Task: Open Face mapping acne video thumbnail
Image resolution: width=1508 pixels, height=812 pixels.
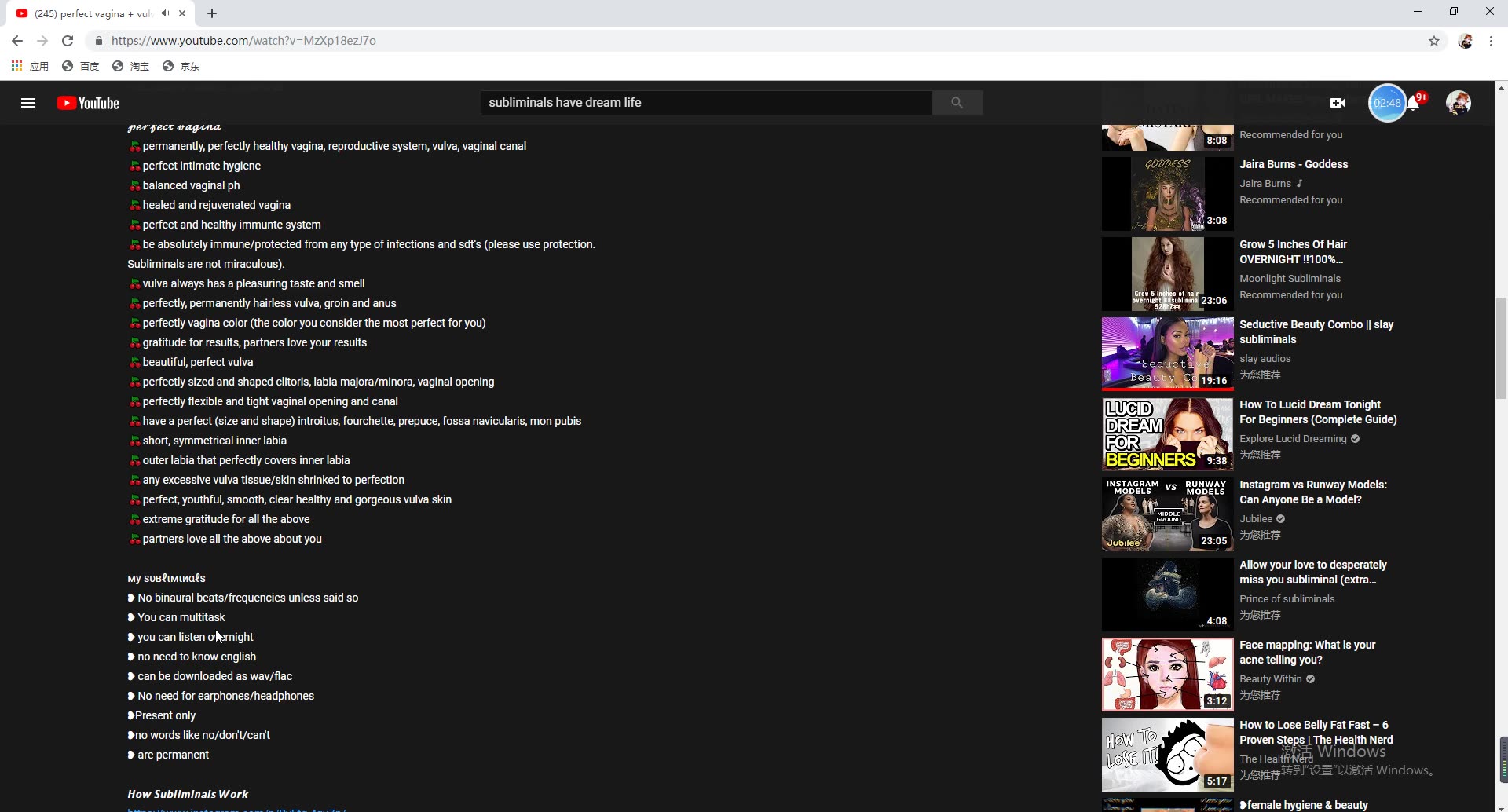Action: [x=1167, y=675]
